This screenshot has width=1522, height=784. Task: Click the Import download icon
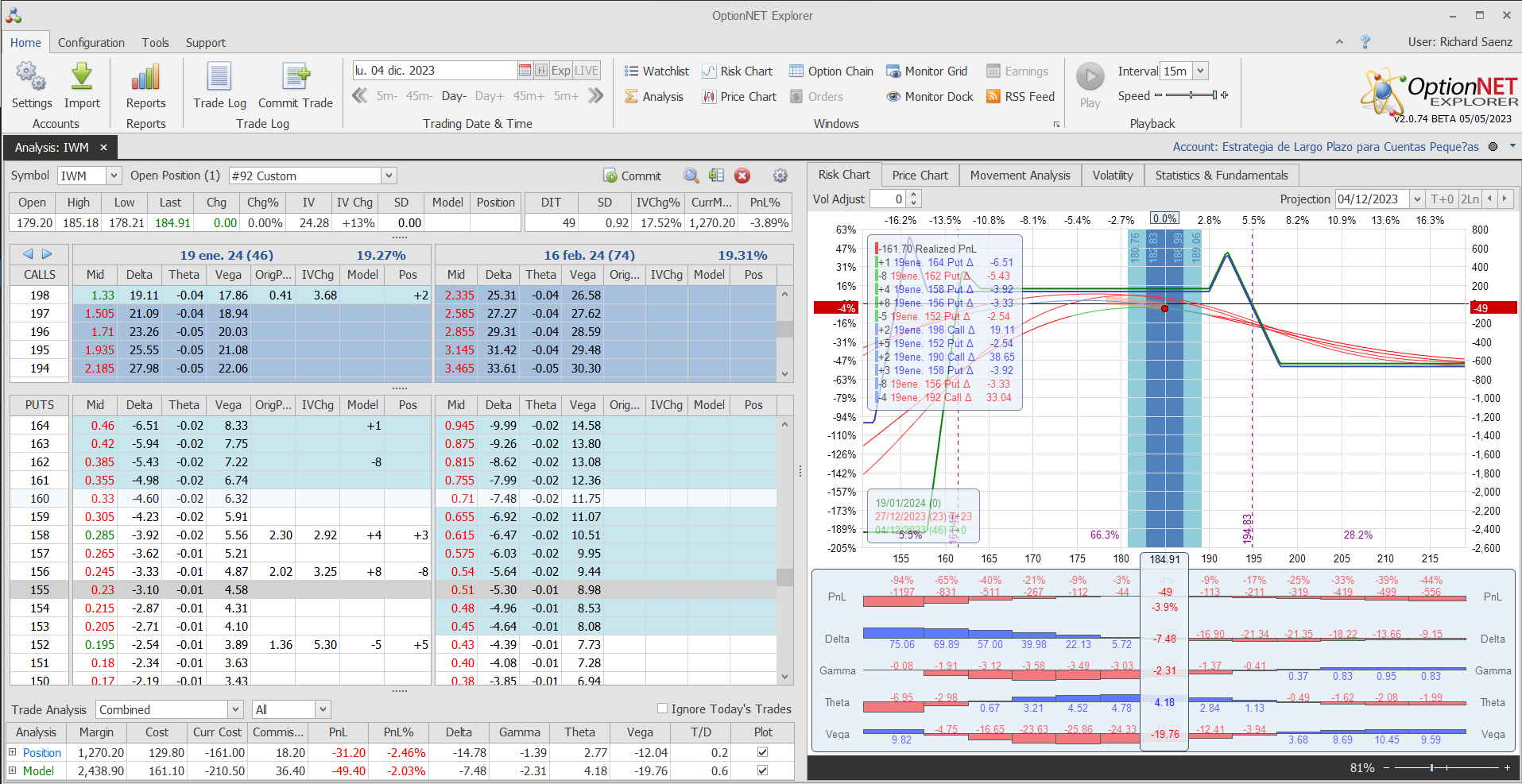pos(82,78)
